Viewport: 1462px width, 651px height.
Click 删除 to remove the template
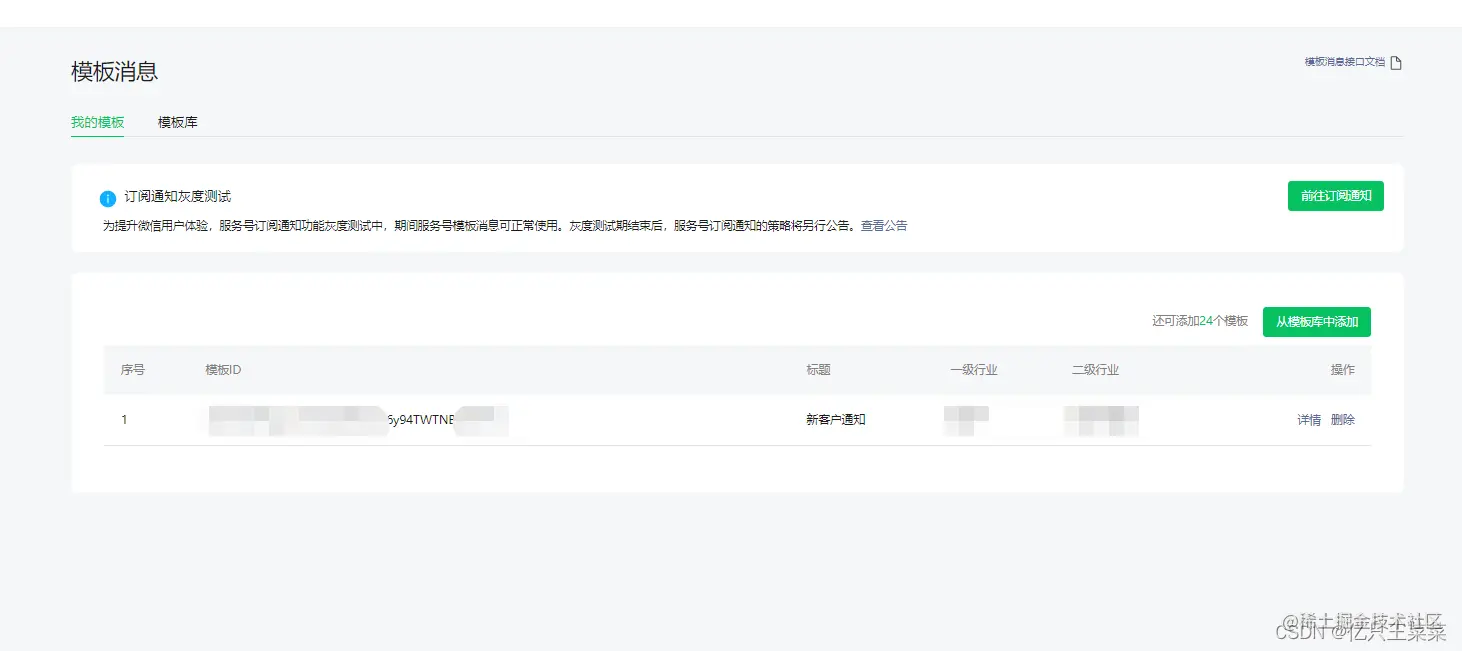1342,419
